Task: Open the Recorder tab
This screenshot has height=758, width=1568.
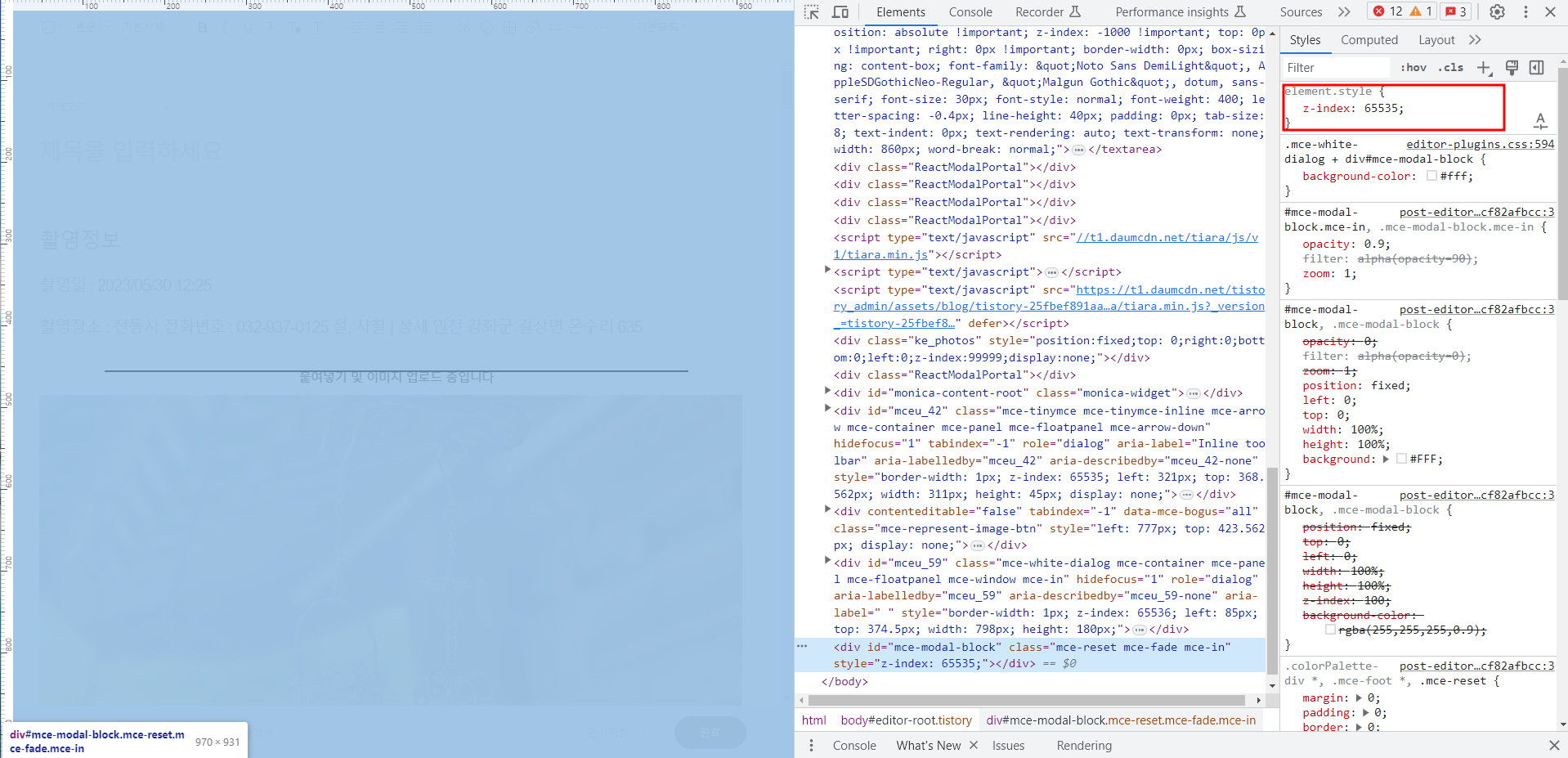Action: coord(1048,11)
